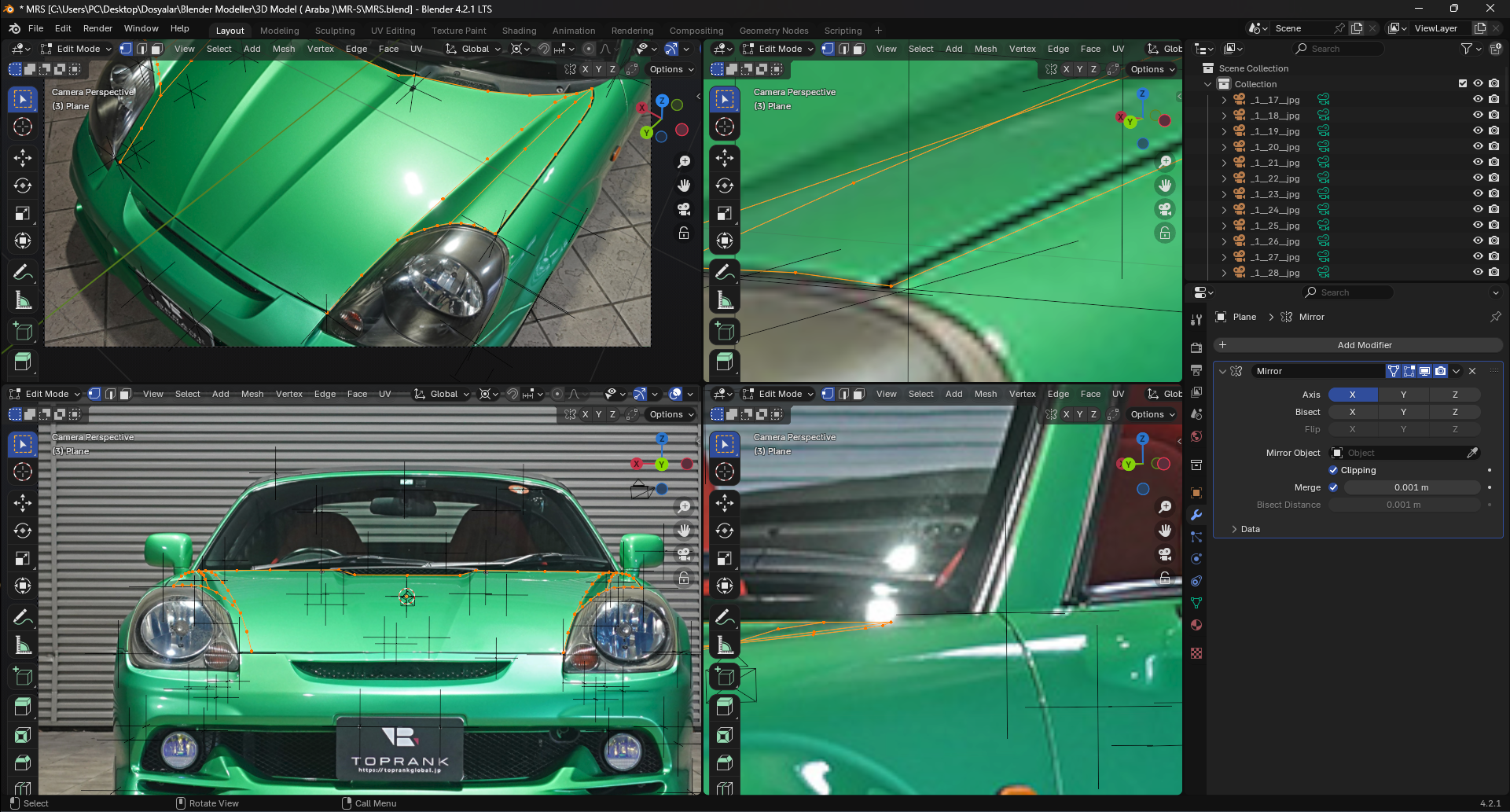The width and height of the screenshot is (1510, 812).
Task: Uncheck the Collection exclude checkbox
Action: [x=1463, y=83]
